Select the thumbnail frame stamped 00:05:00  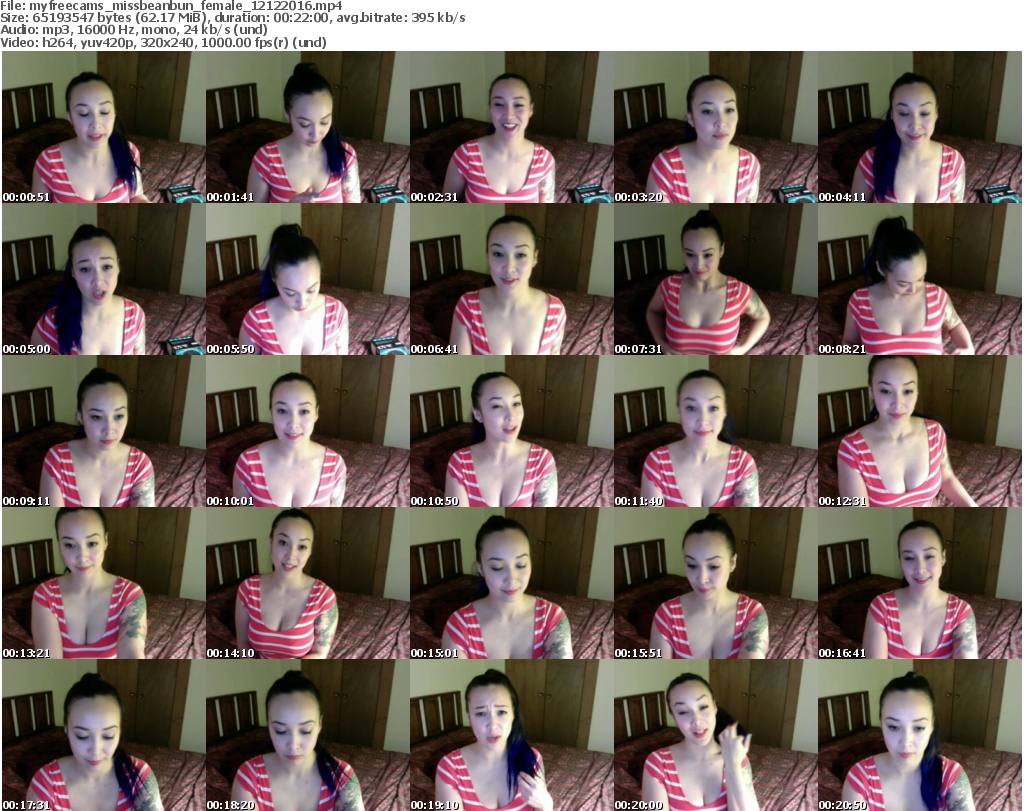(104, 279)
